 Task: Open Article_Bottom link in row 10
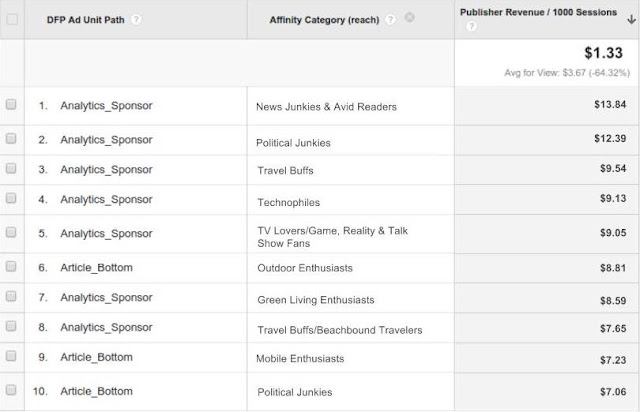coord(96,391)
